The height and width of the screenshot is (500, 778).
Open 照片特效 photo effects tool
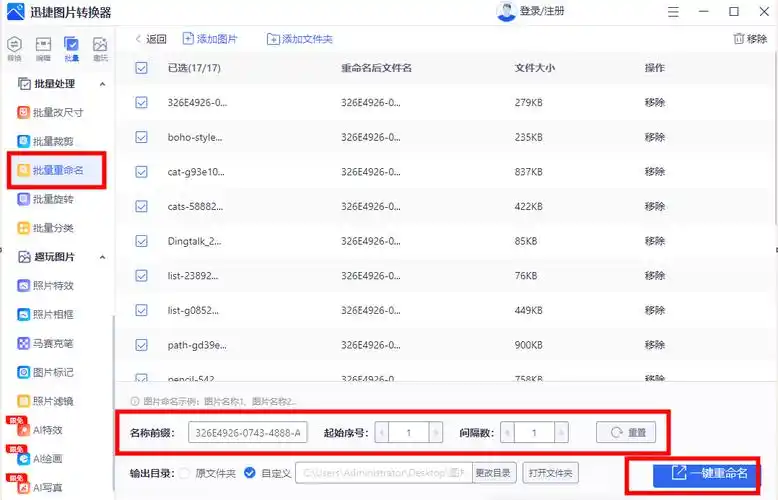46,286
